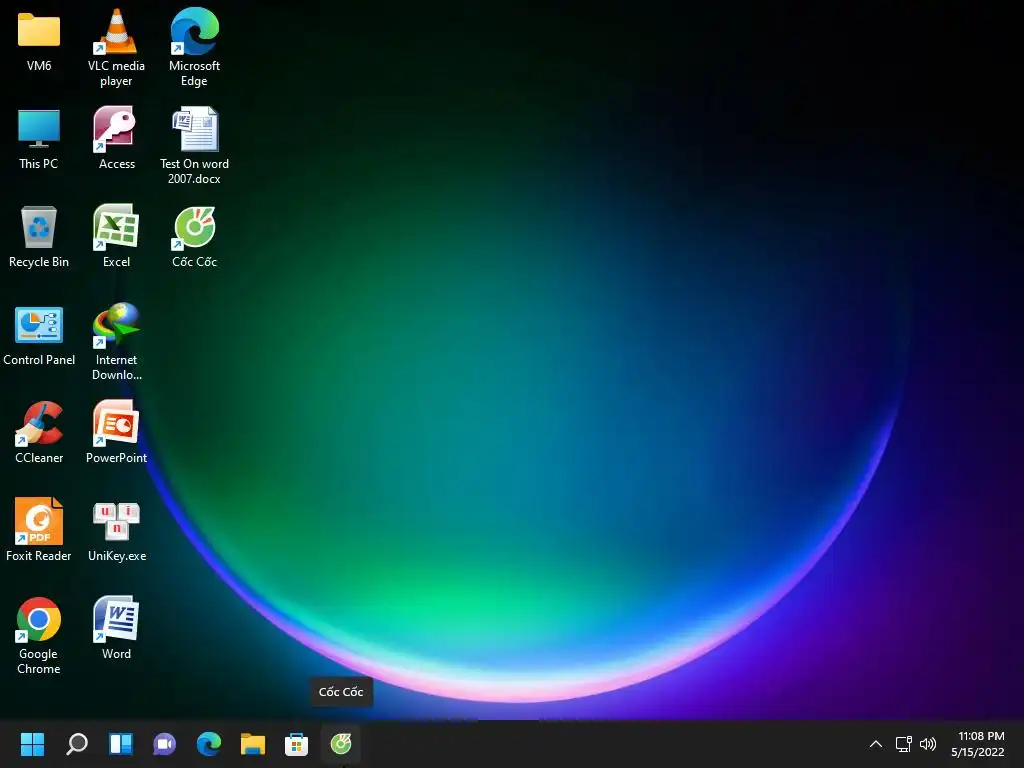Open clock showing 11:08 PM
The width and height of the screenshot is (1024, 768).
(x=981, y=736)
